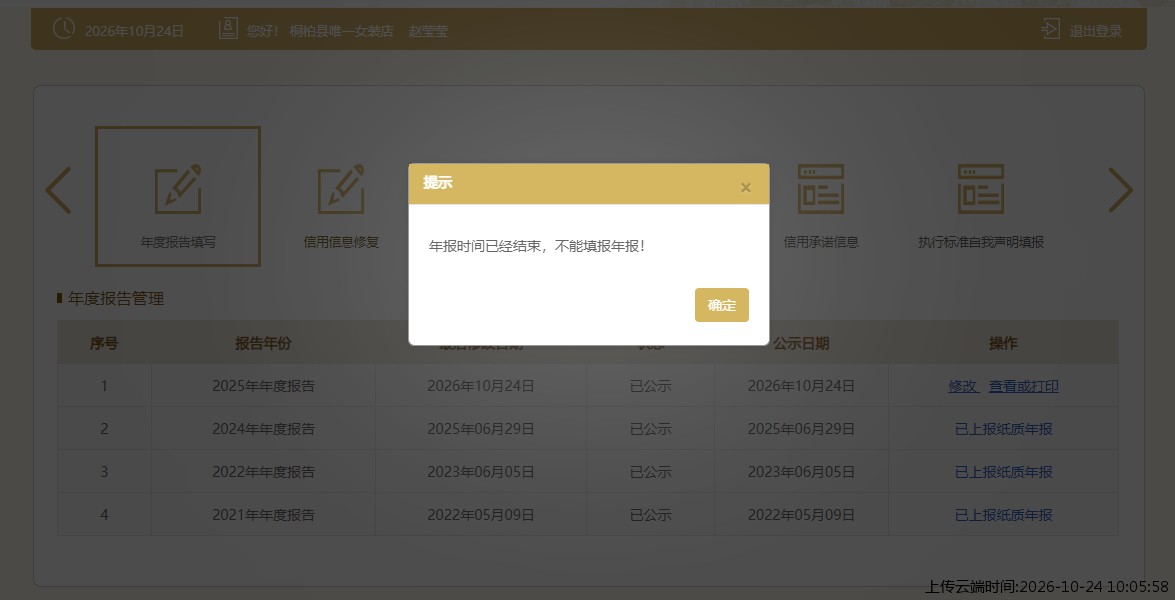Image resolution: width=1175 pixels, height=600 pixels.
Task: Click the 2022年05月09日 公示日期 cell
Action: pos(801,515)
